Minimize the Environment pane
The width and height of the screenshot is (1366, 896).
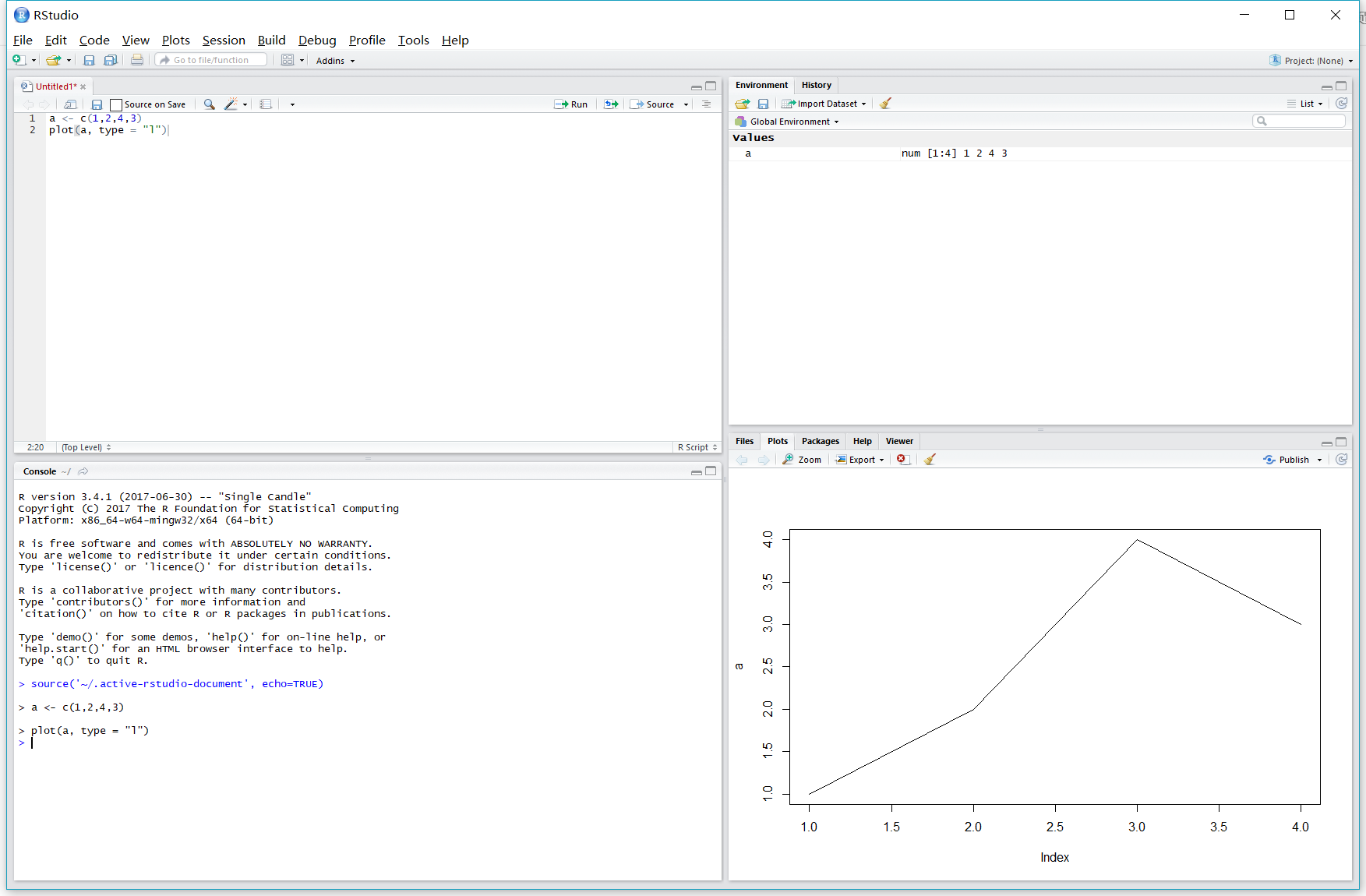point(1327,86)
